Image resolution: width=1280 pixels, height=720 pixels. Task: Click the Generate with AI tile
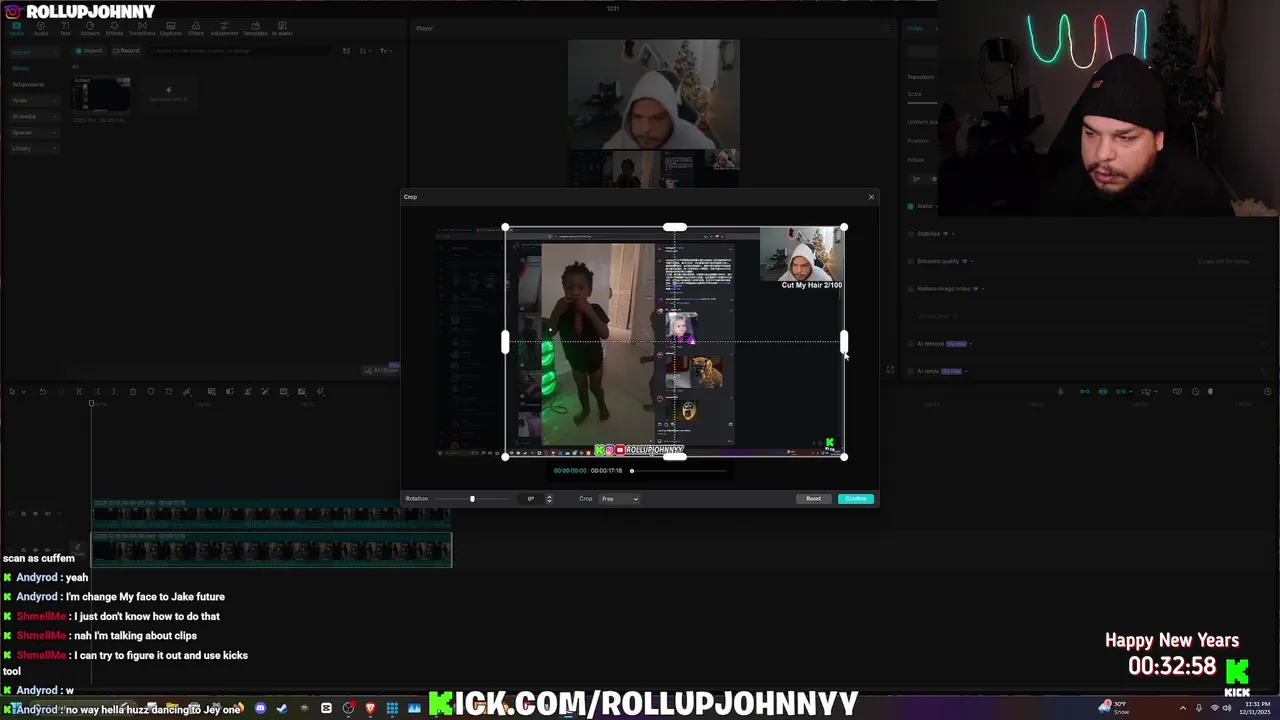tap(168, 95)
